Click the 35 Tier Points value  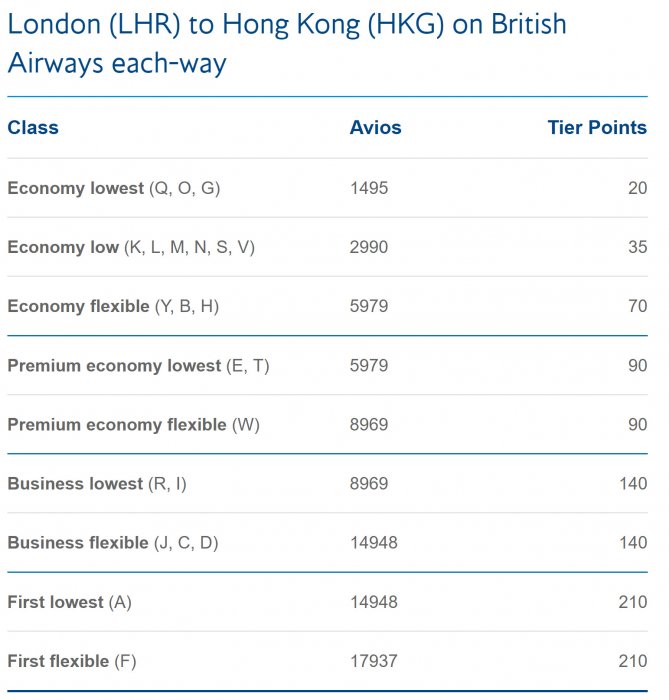pyautogui.click(x=637, y=247)
